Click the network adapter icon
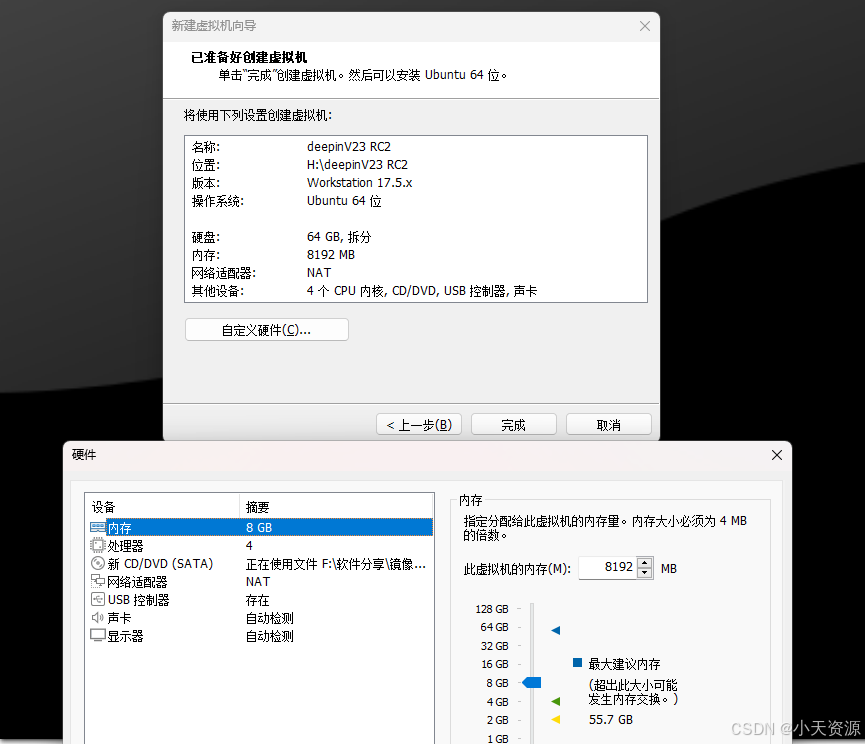Image resolution: width=865 pixels, height=744 pixels. tap(98, 581)
